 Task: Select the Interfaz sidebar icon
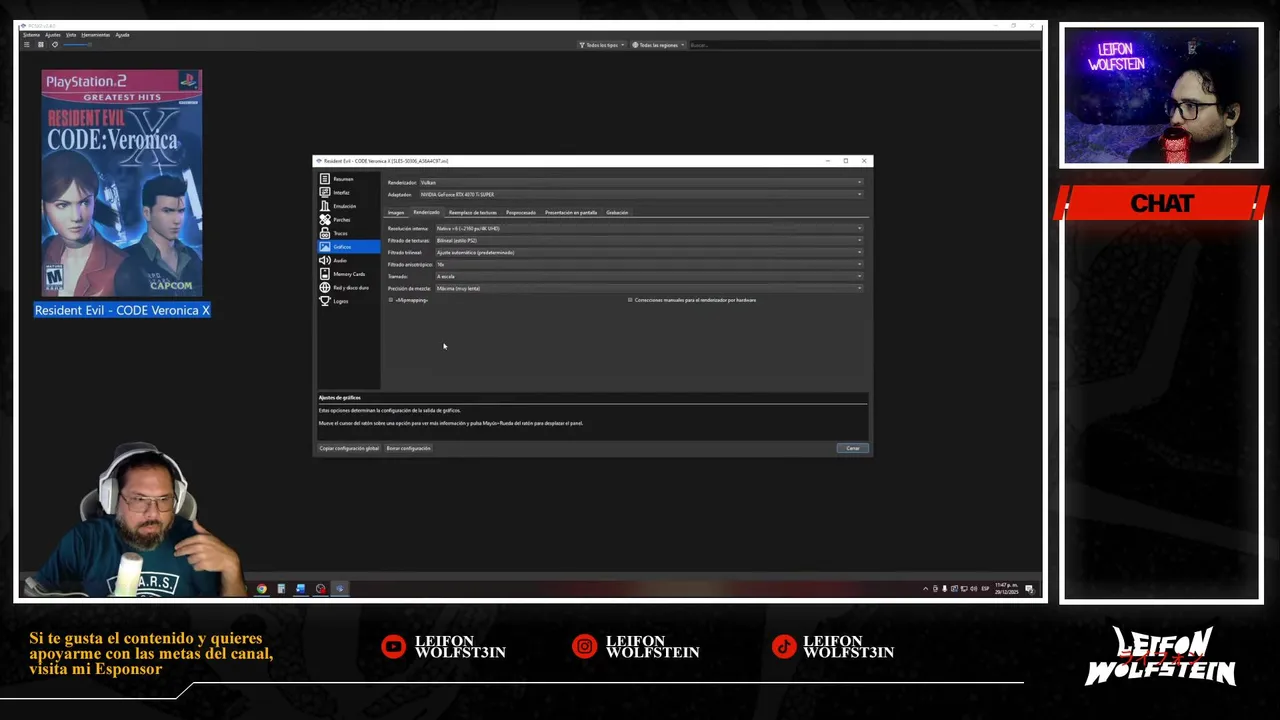click(324, 192)
